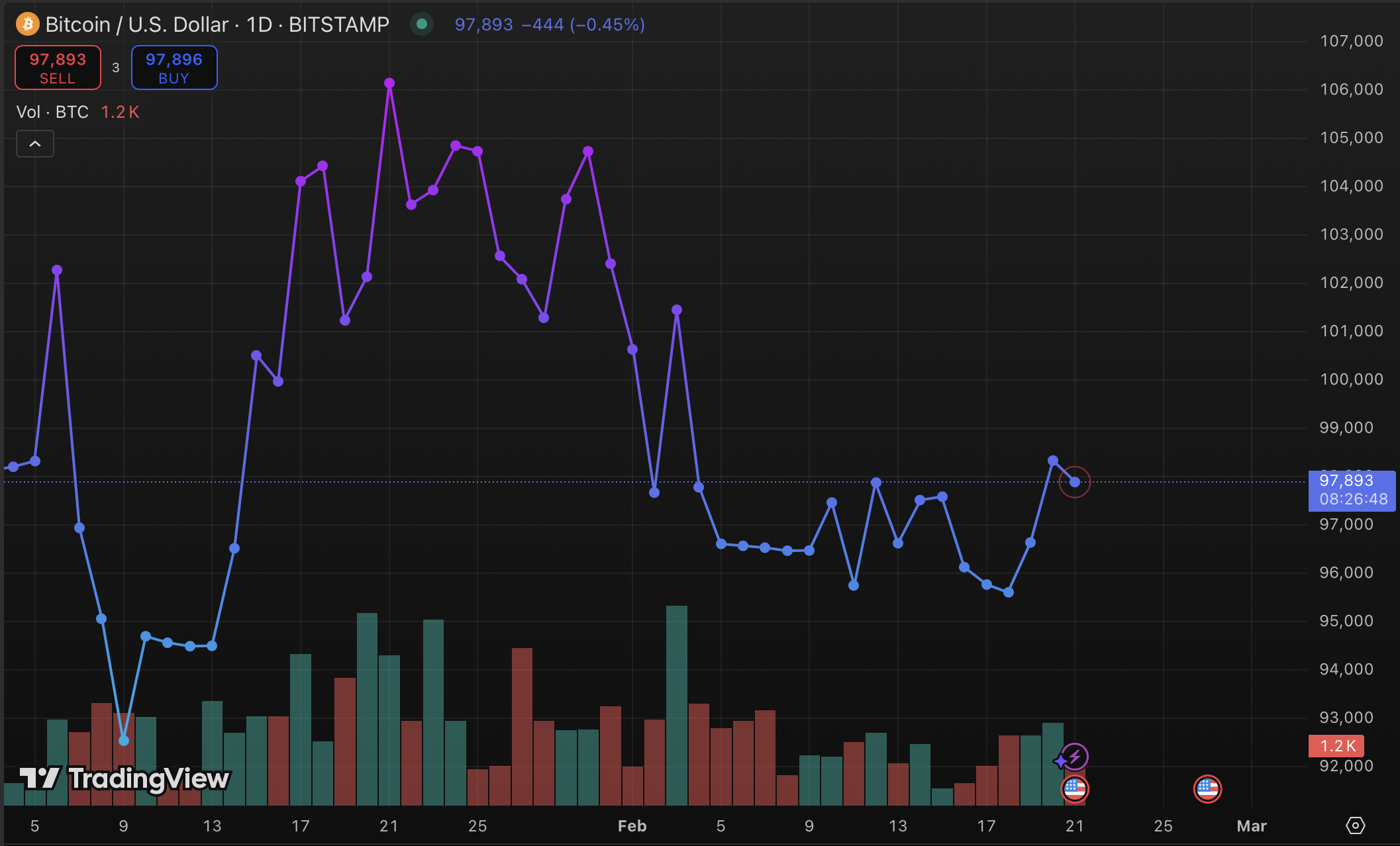Click the orange Bitcoin symbol logo
Image resolution: width=1400 pixels, height=846 pixels.
27,24
